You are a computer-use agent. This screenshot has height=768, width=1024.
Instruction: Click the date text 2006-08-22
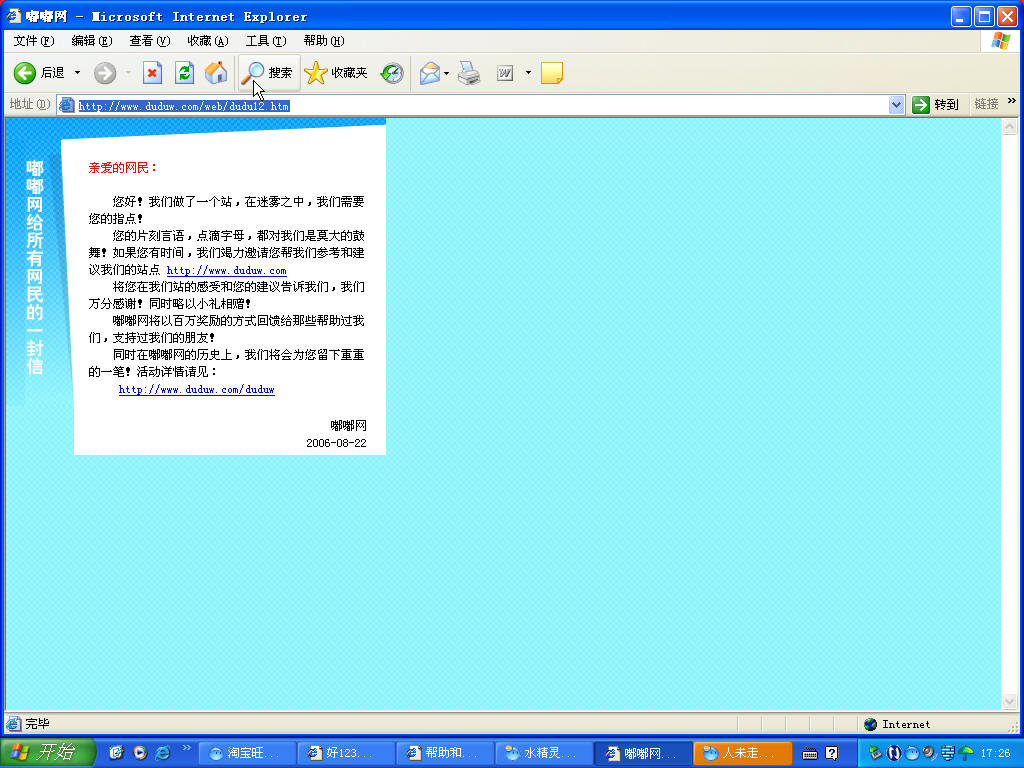(336, 443)
